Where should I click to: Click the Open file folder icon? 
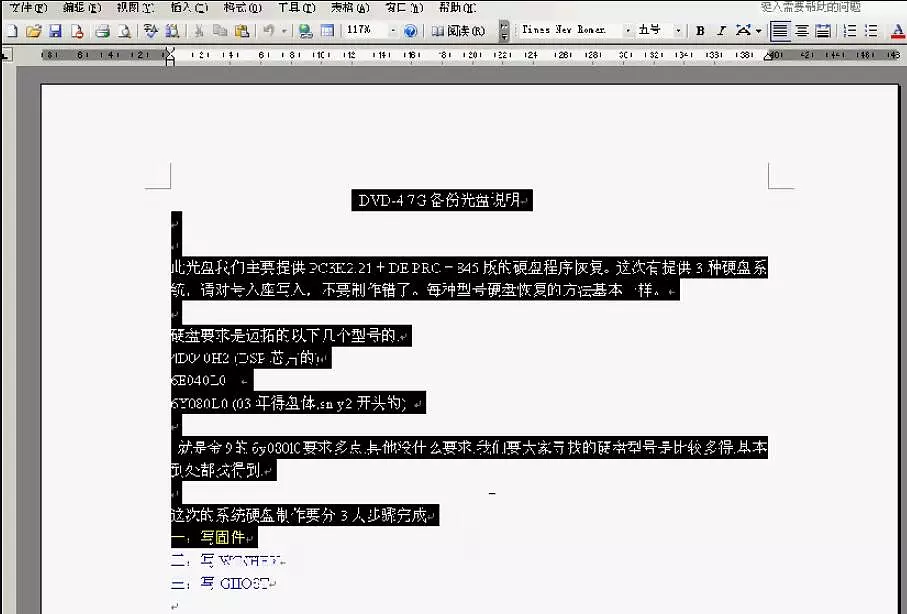point(34,31)
